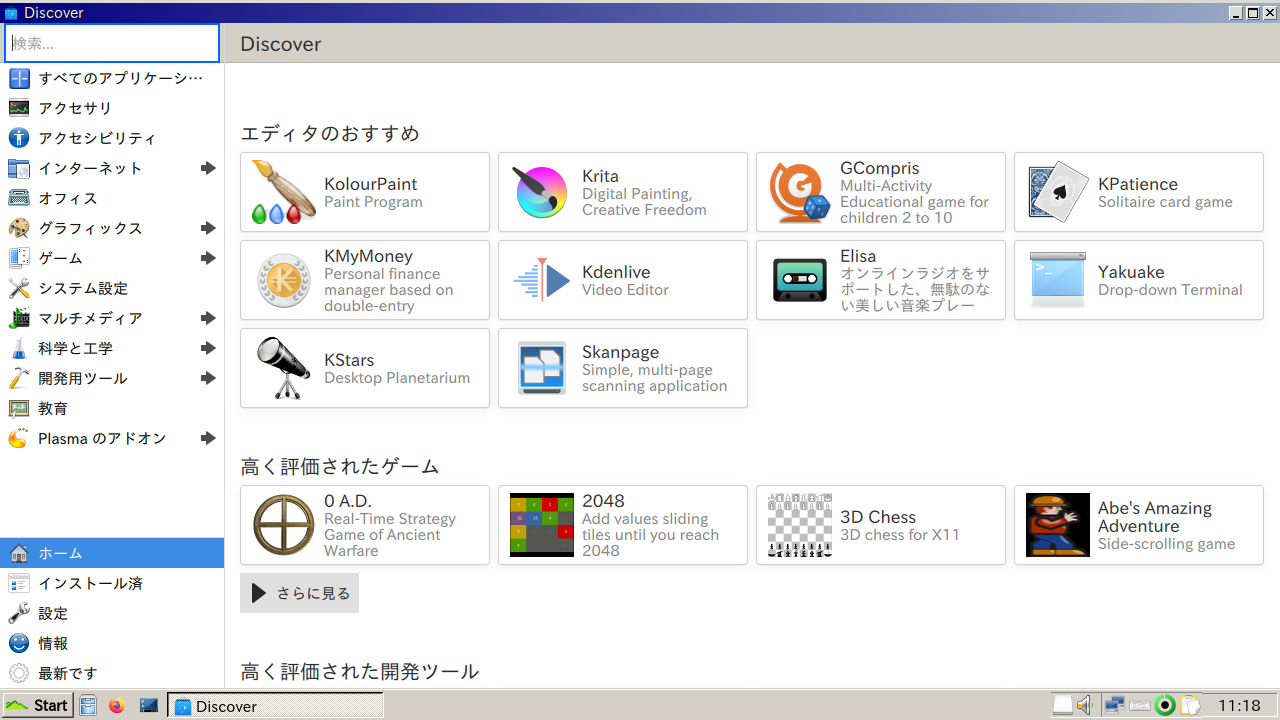Click the taskbar clock 11:18
This screenshot has width=1280, height=720.
pos(1239,706)
